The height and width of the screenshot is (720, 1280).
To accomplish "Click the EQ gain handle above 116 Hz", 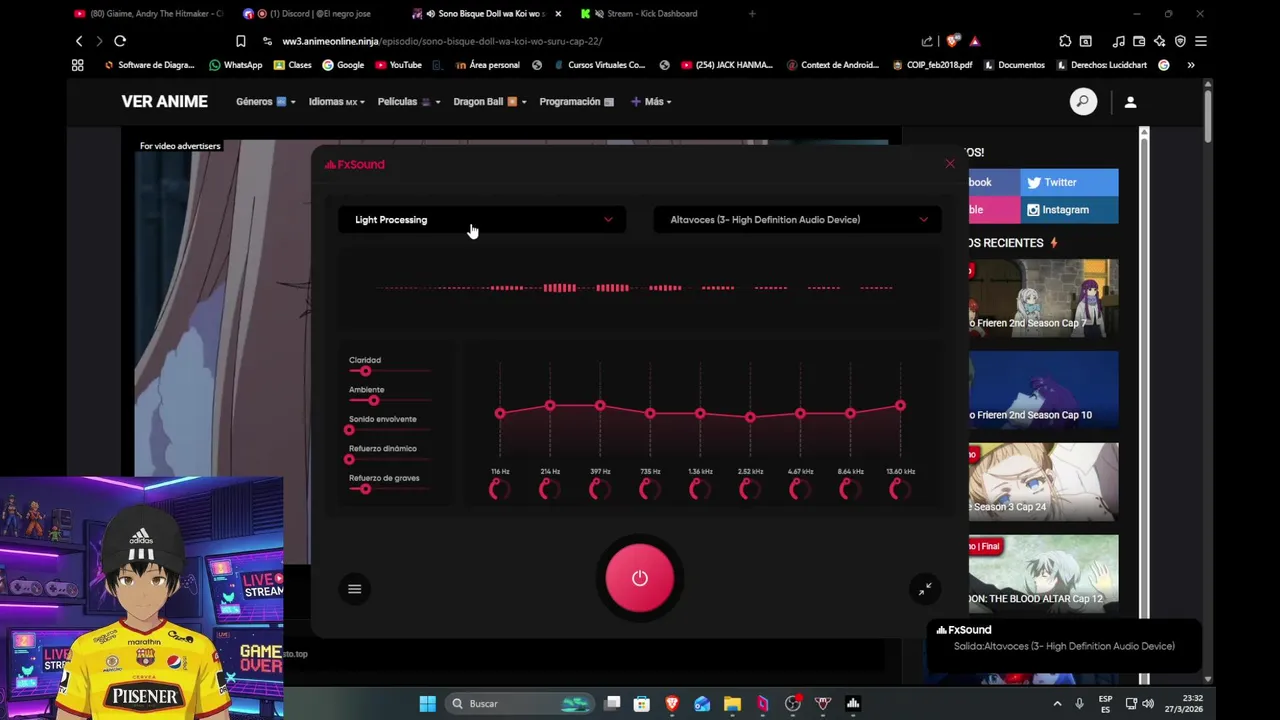I will 500,413.
